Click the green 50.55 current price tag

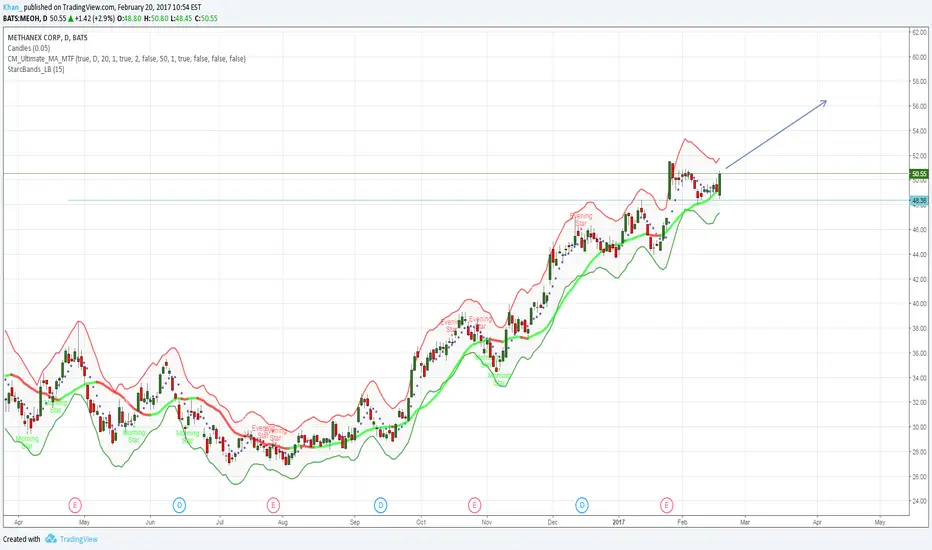[x=919, y=174]
